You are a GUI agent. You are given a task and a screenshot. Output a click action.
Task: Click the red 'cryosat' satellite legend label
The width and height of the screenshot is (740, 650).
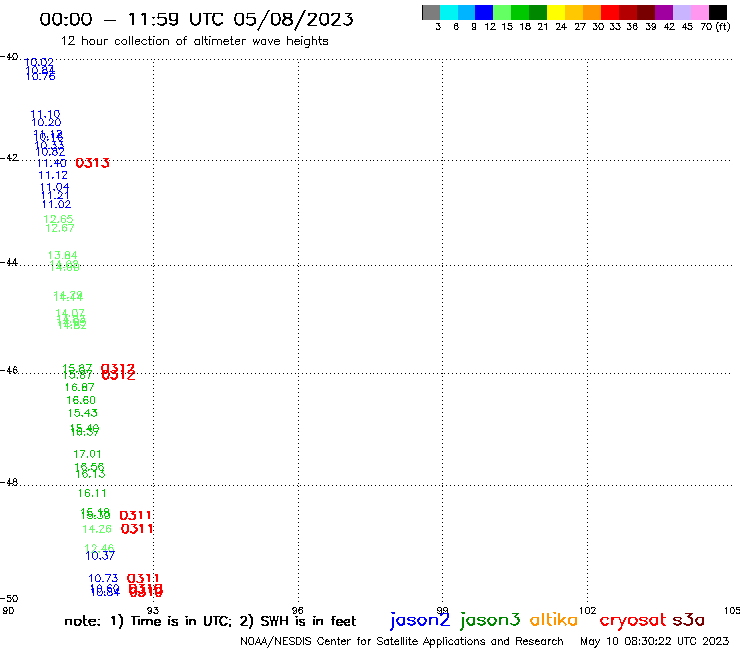[x=633, y=620]
